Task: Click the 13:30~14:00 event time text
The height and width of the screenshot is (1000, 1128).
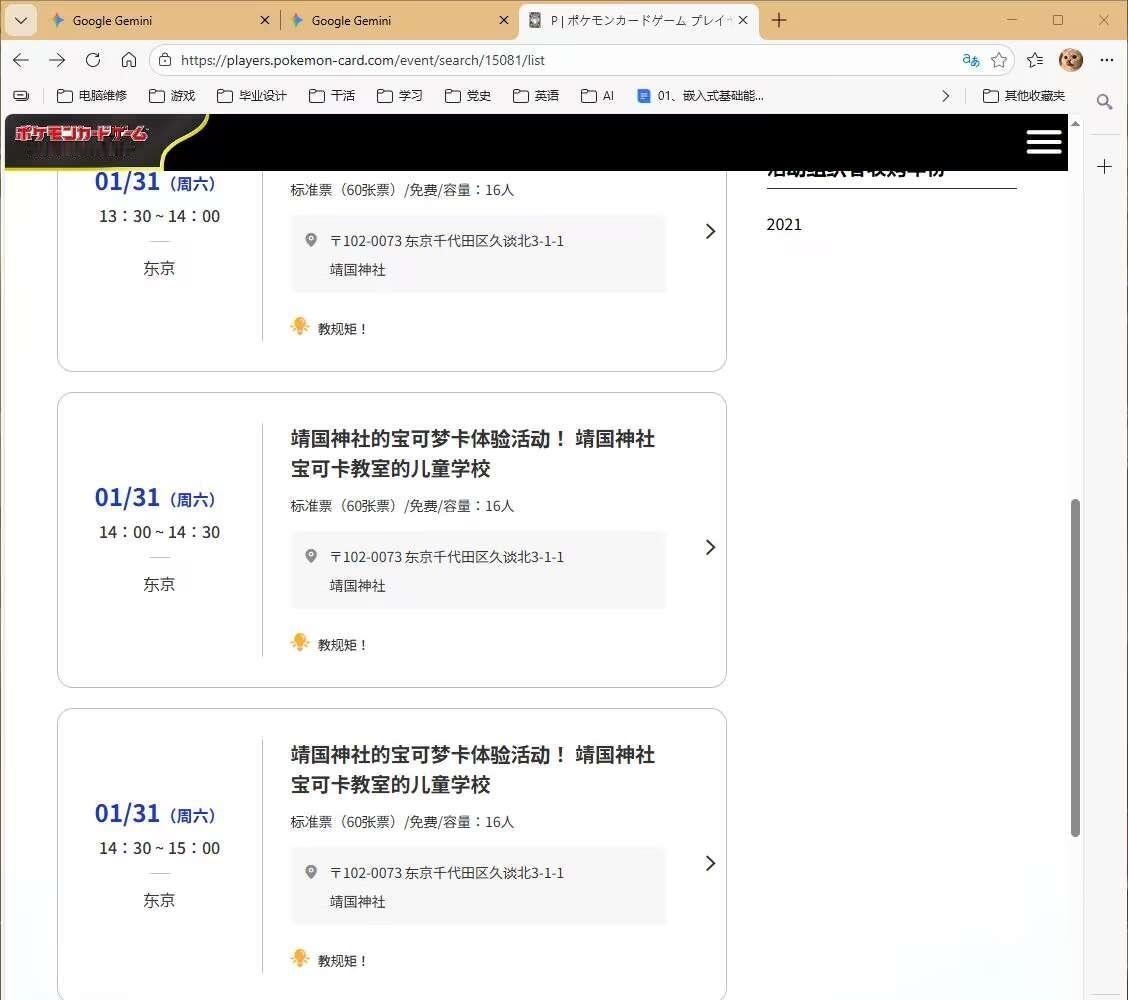Action: pyautogui.click(x=159, y=216)
